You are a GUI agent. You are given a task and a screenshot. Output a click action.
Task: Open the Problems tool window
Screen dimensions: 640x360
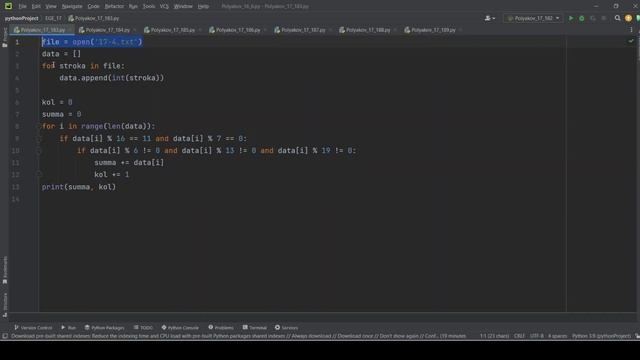[221, 327]
